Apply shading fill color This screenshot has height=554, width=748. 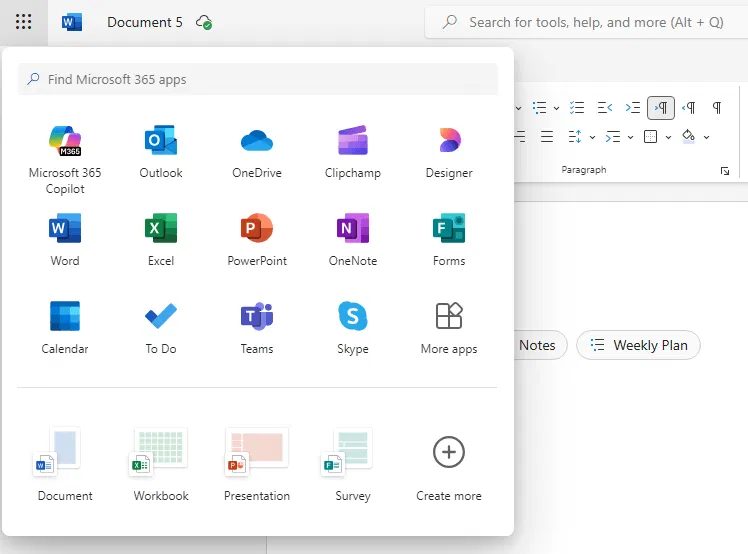pos(688,136)
